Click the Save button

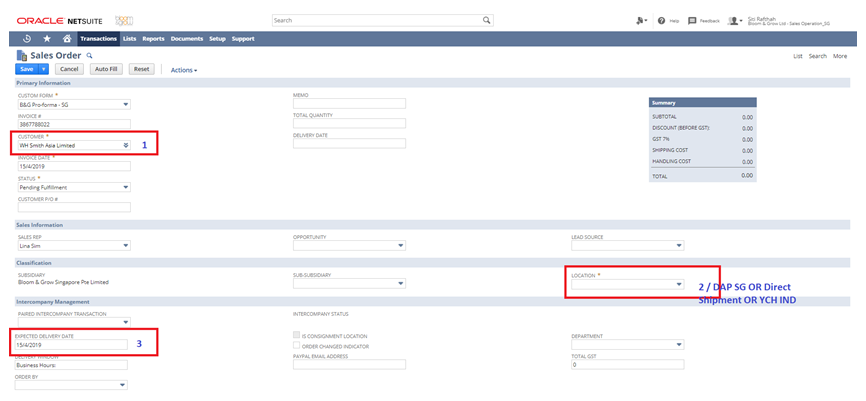tap(27, 69)
